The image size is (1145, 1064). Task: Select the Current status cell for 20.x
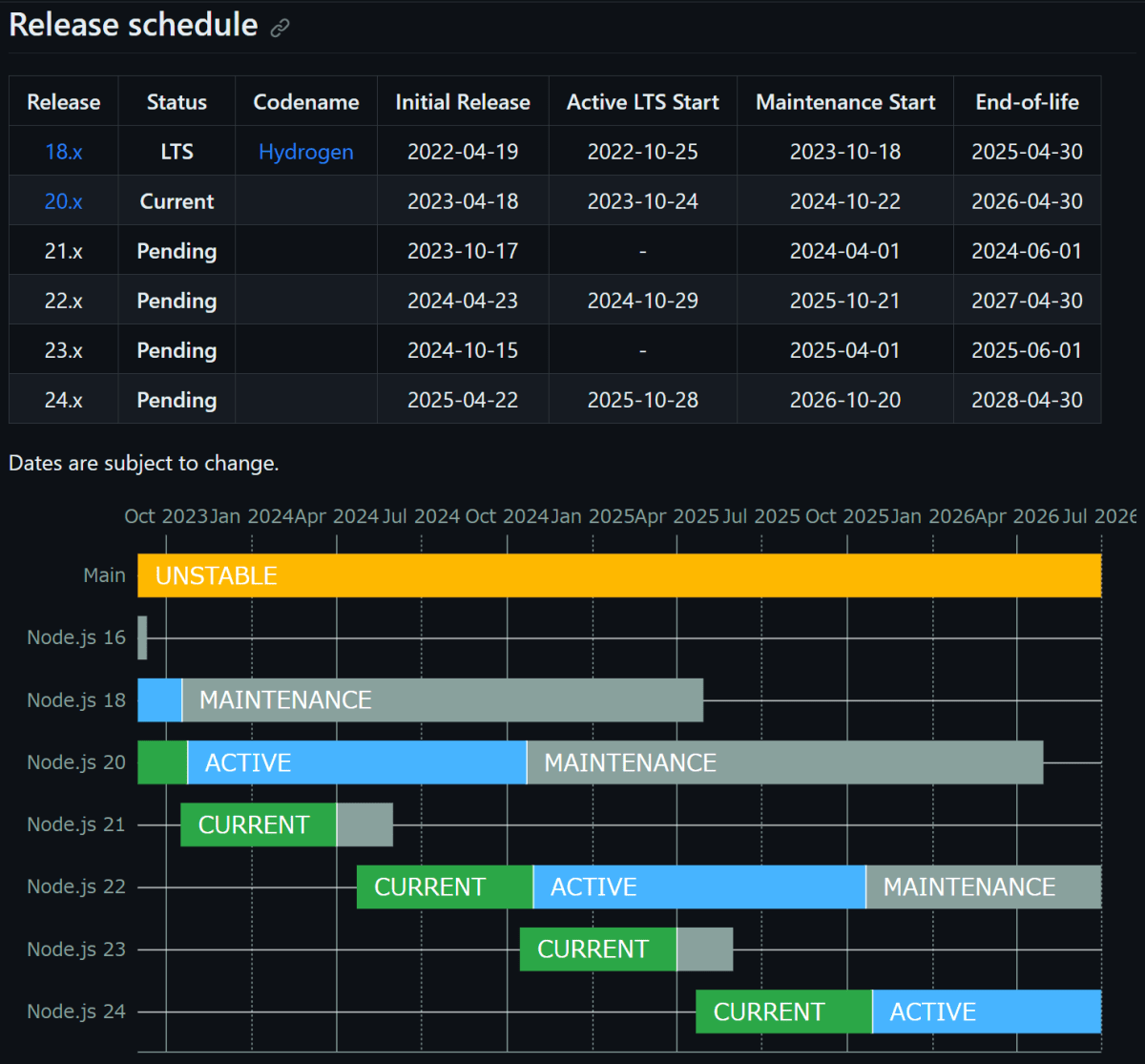[177, 201]
